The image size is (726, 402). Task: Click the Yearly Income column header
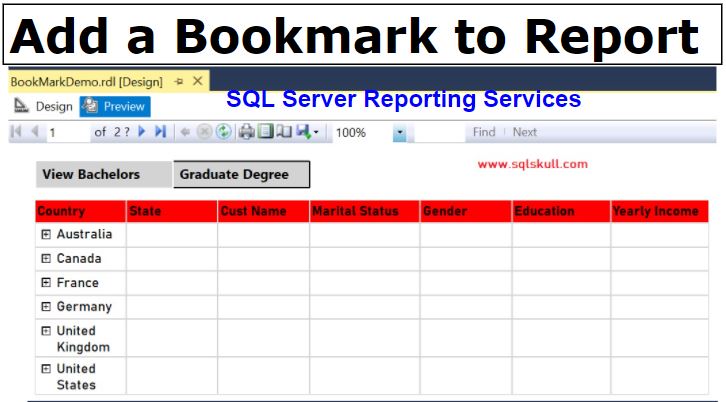pyautogui.click(x=660, y=211)
